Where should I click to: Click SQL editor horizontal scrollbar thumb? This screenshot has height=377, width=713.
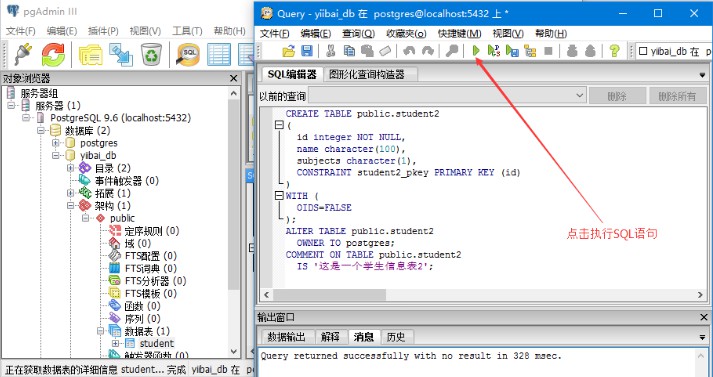click(329, 295)
